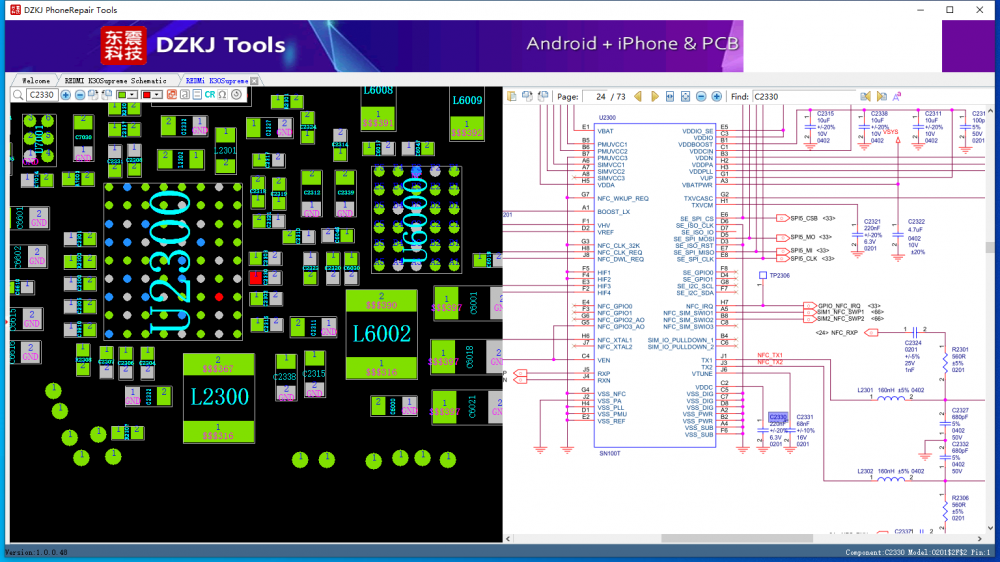Select the highlighted C2330 capacitor in schematic
Image resolution: width=1000 pixels, height=562 pixels.
[777, 417]
